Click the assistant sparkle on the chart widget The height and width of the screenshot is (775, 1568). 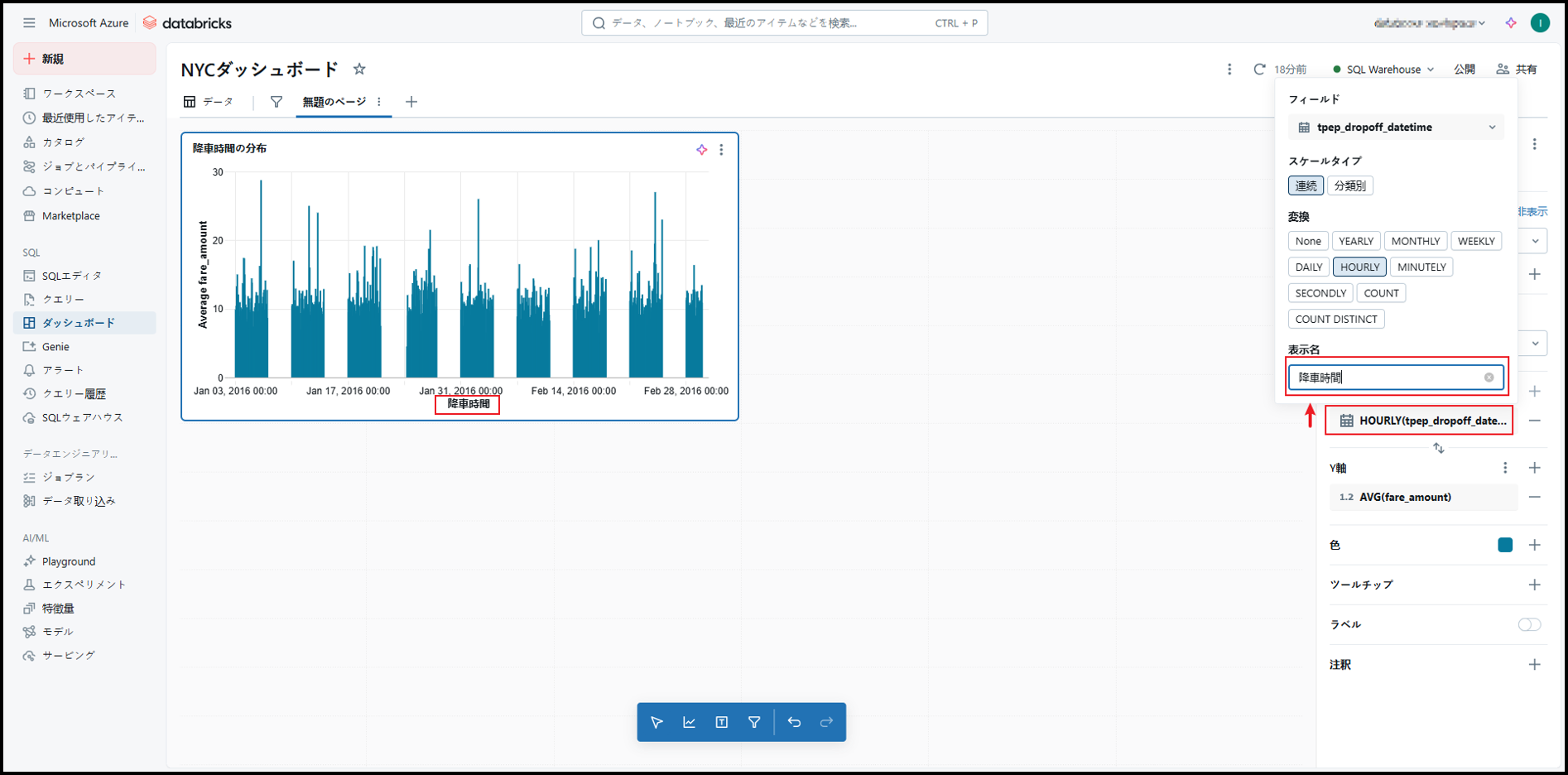pos(702,149)
